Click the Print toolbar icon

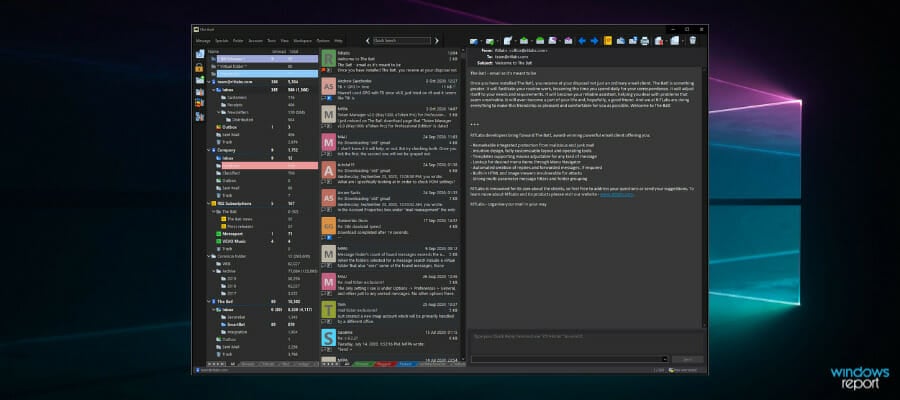click(x=645, y=41)
